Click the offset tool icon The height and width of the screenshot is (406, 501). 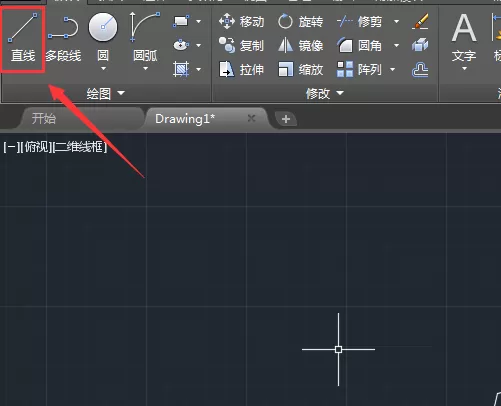tap(420, 69)
